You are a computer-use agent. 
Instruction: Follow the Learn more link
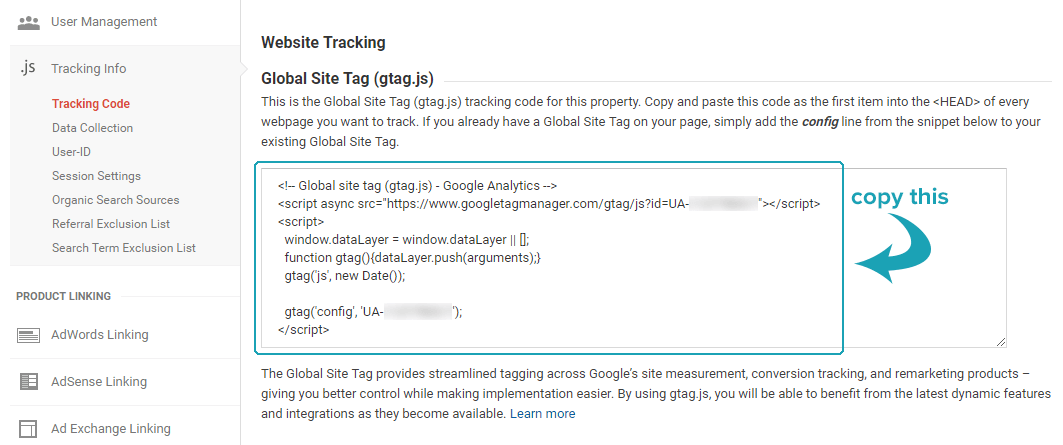pyautogui.click(x=542, y=413)
